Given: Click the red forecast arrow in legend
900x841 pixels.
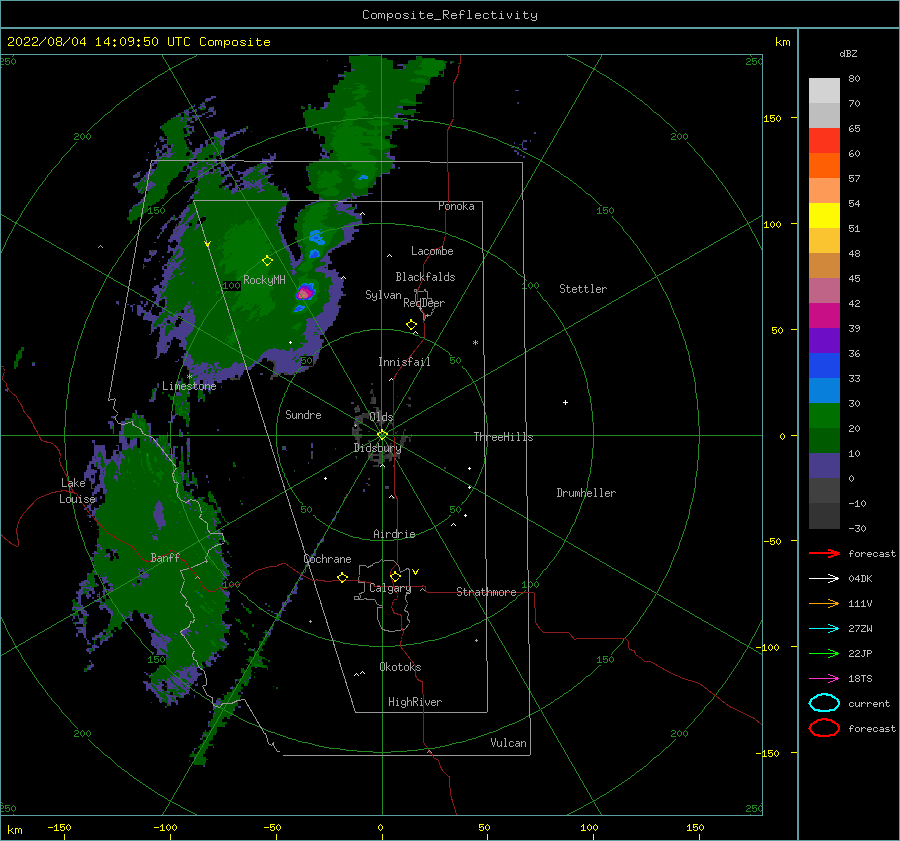Looking at the screenshot, I should (824, 553).
